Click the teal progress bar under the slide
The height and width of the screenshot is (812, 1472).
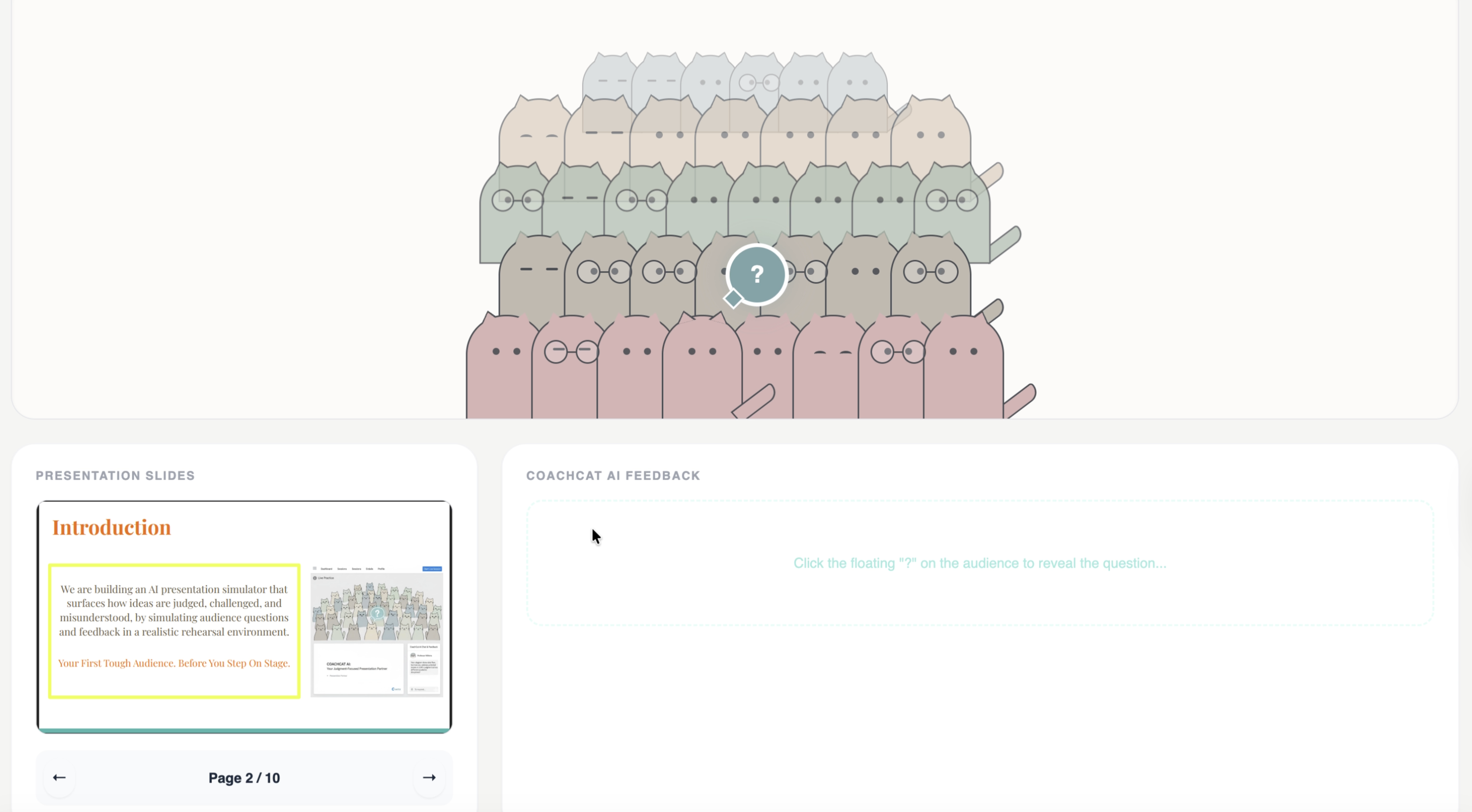[244, 730]
